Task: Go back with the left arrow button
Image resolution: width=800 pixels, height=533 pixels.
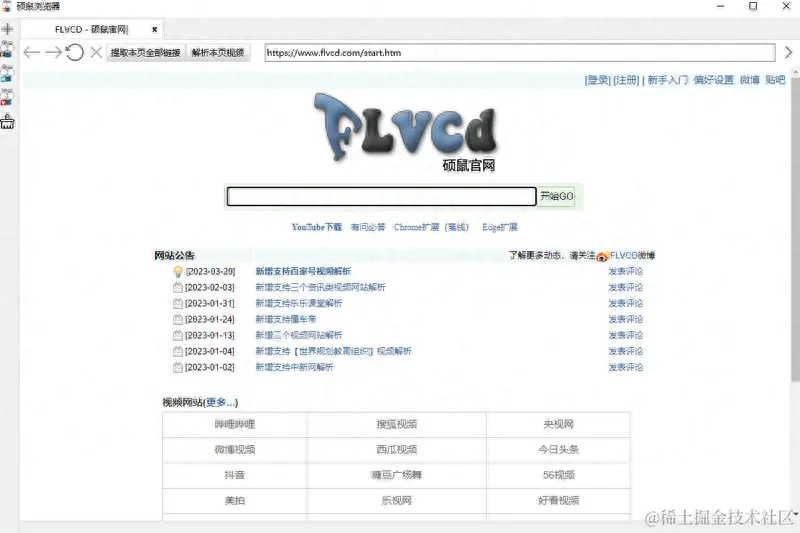Action: coord(32,52)
